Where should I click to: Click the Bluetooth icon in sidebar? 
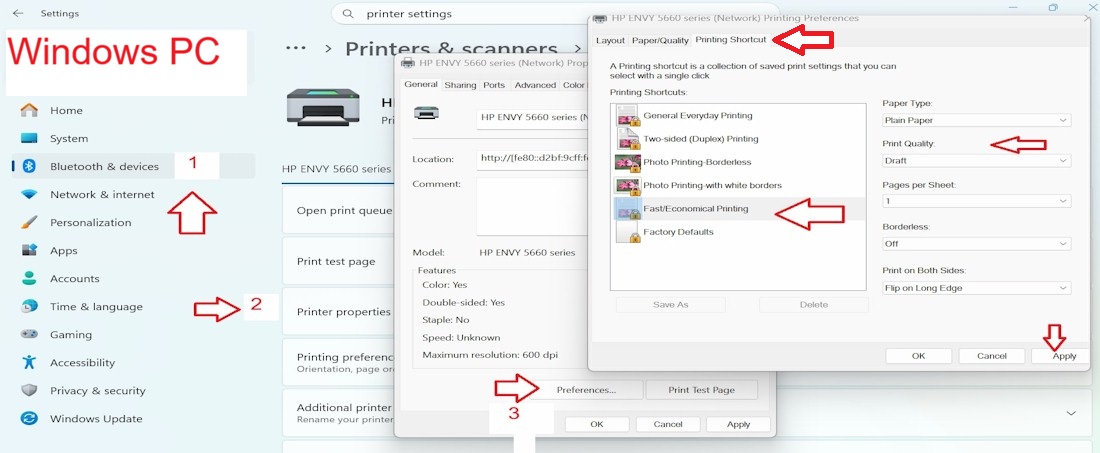[29, 166]
